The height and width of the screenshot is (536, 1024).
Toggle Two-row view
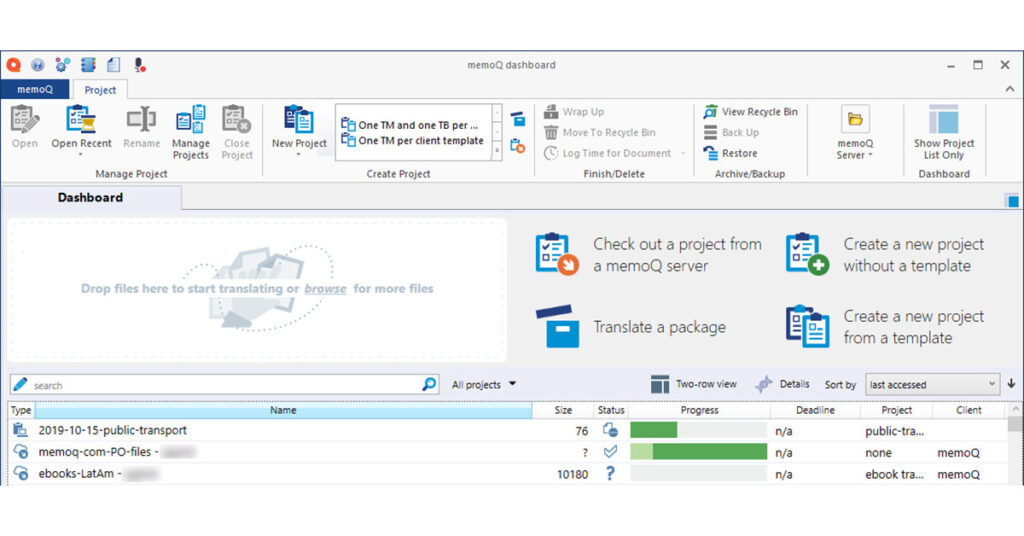[x=694, y=384]
